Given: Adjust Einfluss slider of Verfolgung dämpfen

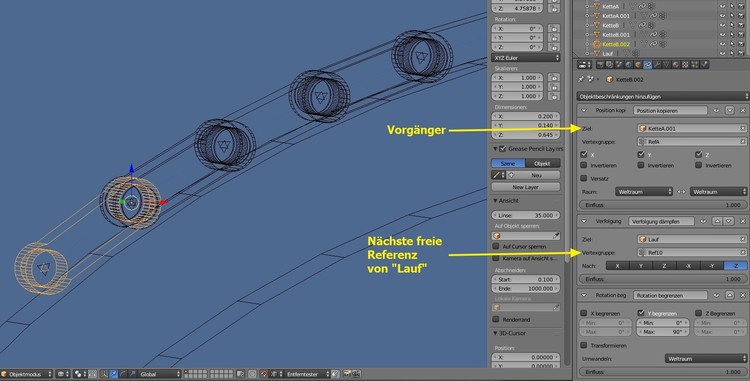Looking at the screenshot, I should 662,279.
